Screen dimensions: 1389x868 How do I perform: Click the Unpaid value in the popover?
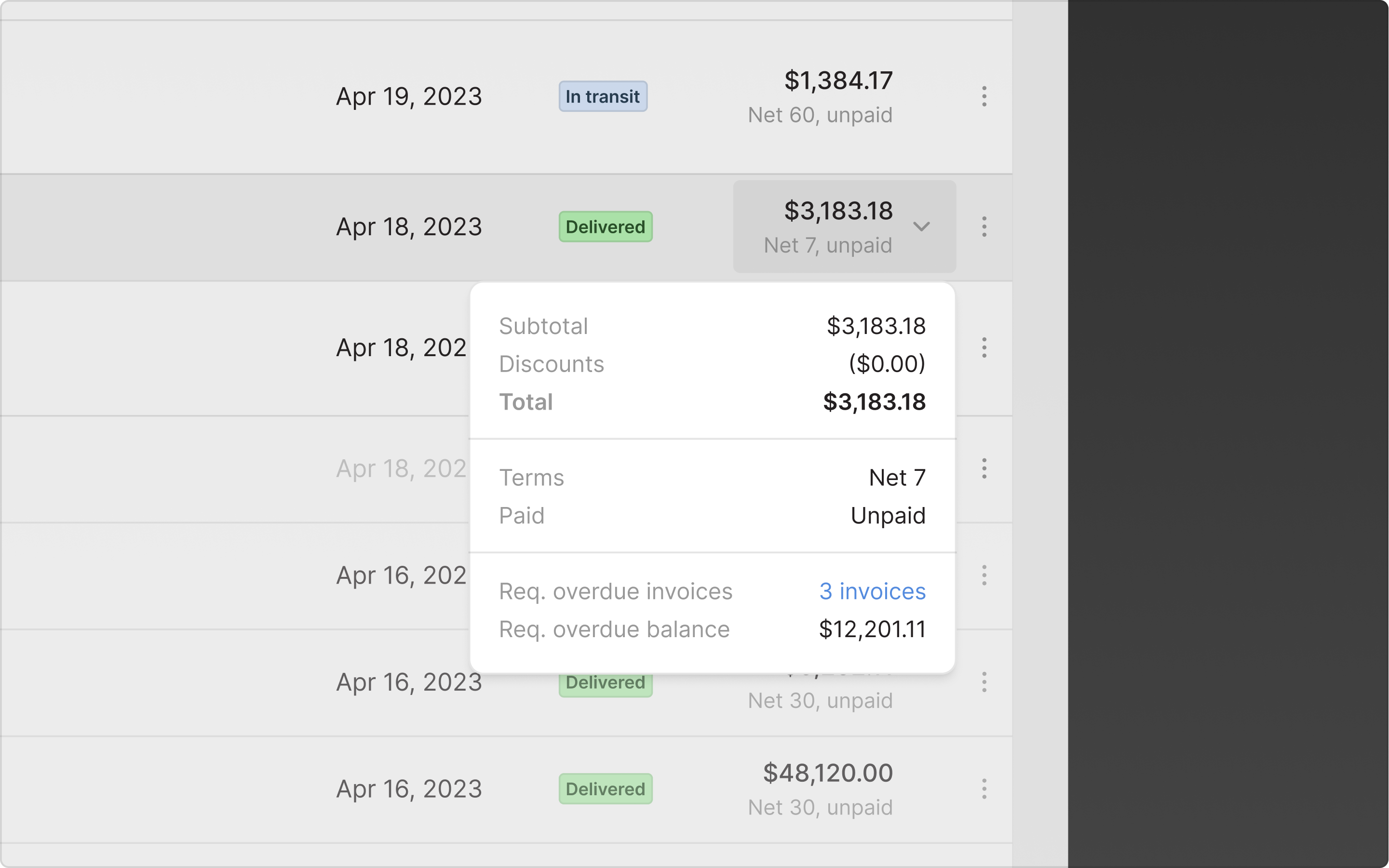point(888,515)
